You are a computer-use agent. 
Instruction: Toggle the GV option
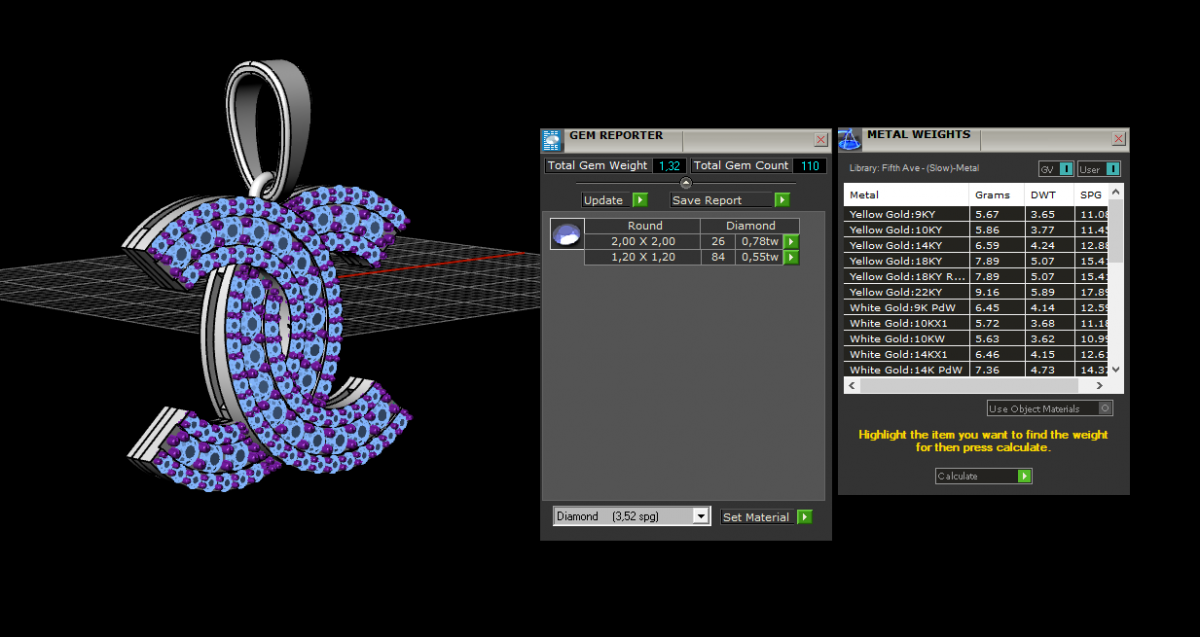click(1066, 169)
